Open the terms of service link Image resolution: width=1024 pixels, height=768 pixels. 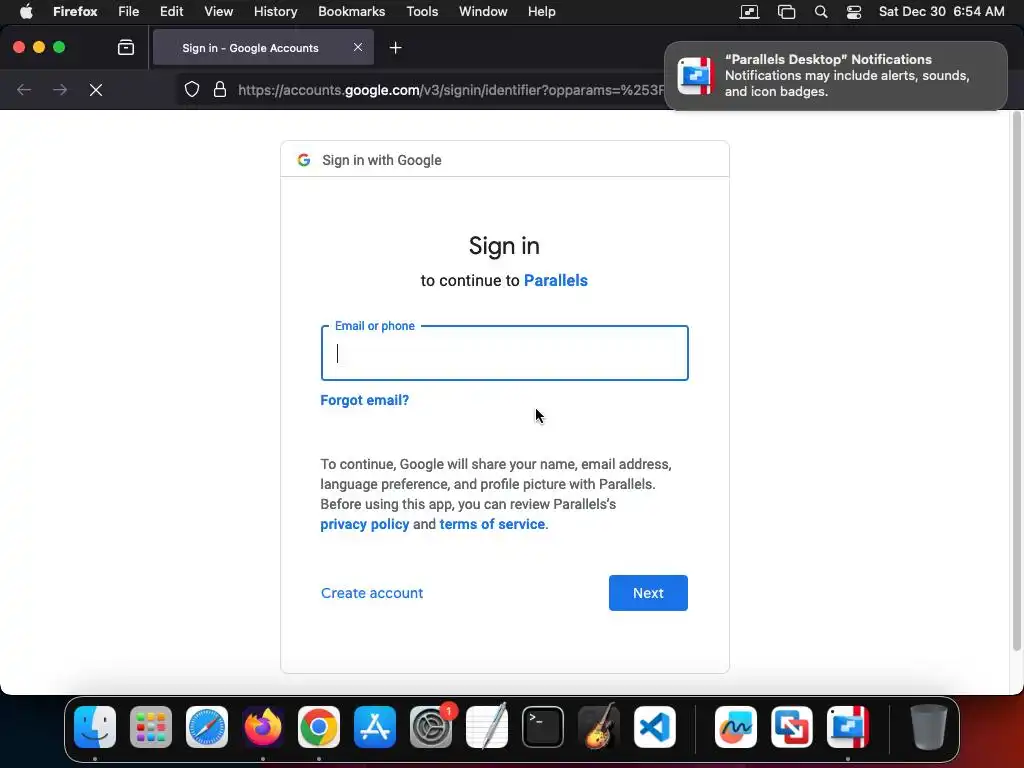pyautogui.click(x=492, y=524)
